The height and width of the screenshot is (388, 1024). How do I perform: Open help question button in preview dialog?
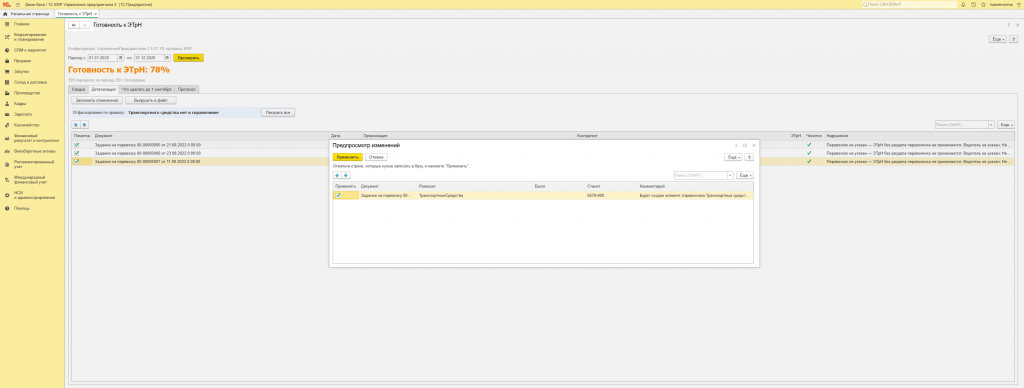coord(750,157)
